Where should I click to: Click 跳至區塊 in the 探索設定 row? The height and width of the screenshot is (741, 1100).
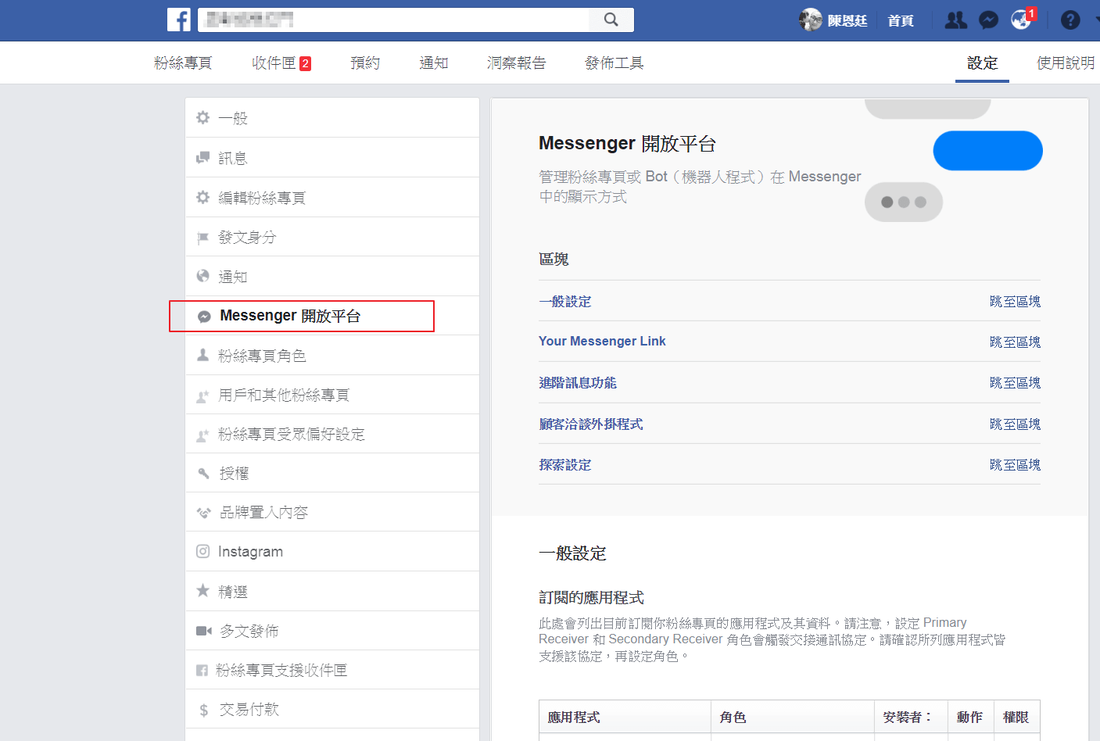click(1014, 465)
